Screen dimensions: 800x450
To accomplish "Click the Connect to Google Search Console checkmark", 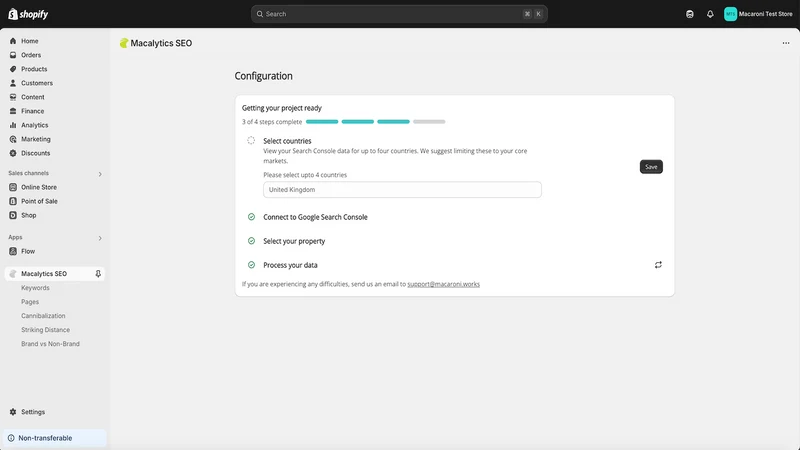I will coord(251,217).
